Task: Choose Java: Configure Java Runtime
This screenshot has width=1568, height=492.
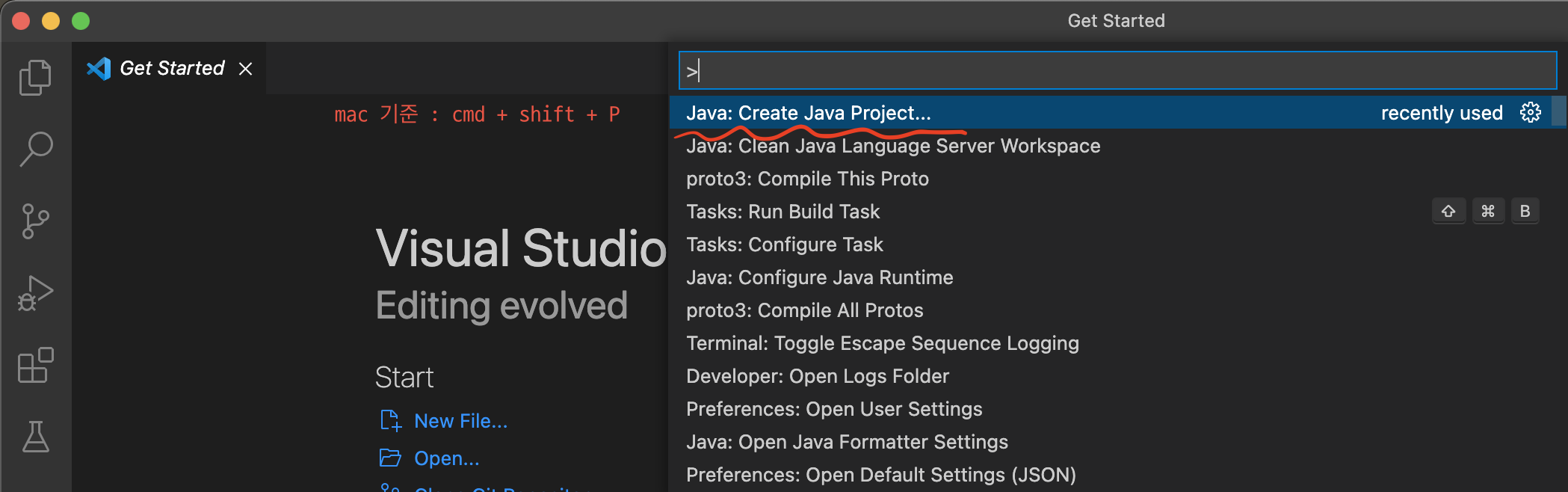Action: [819, 277]
